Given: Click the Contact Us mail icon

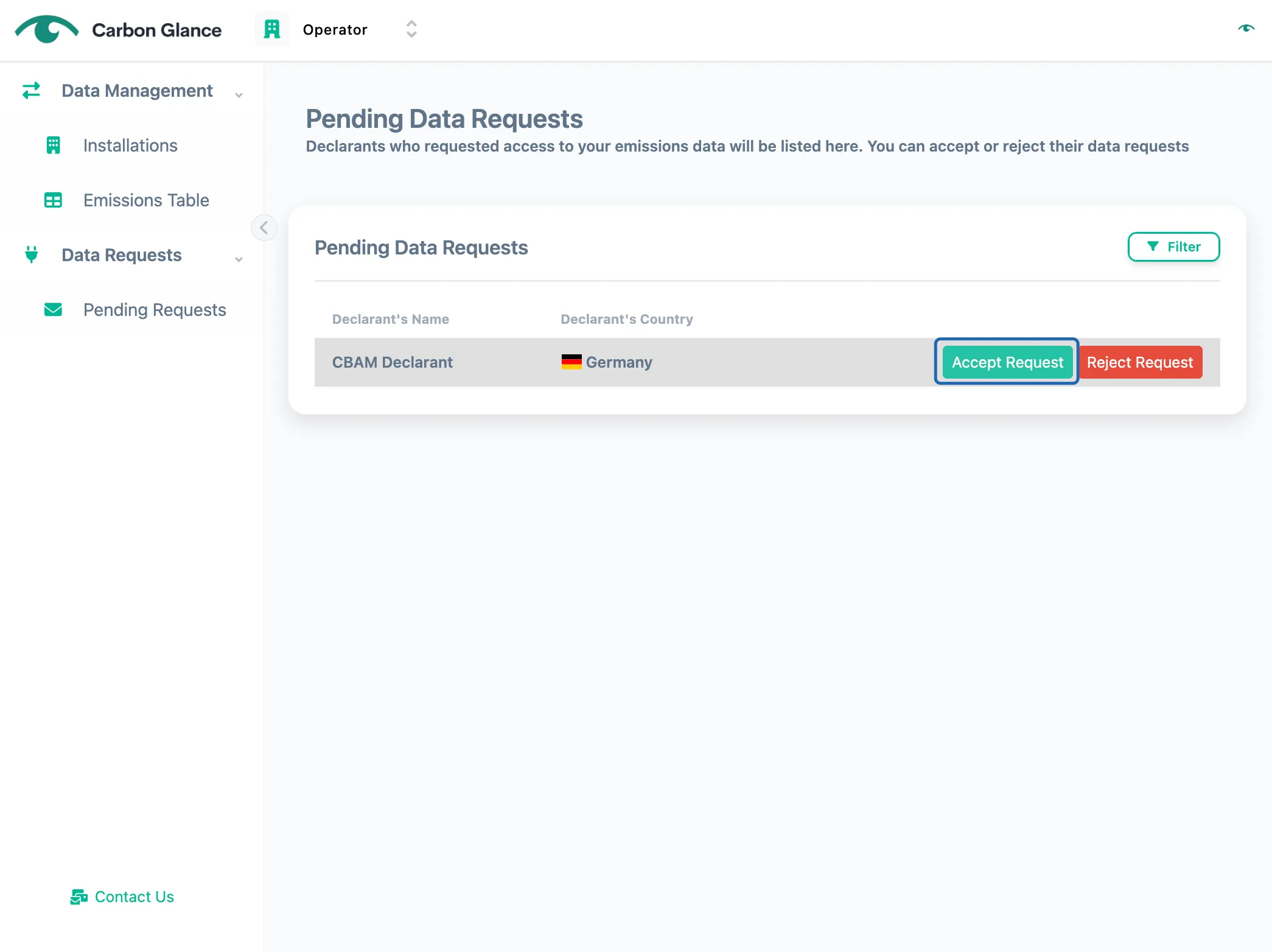Looking at the screenshot, I should [79, 897].
